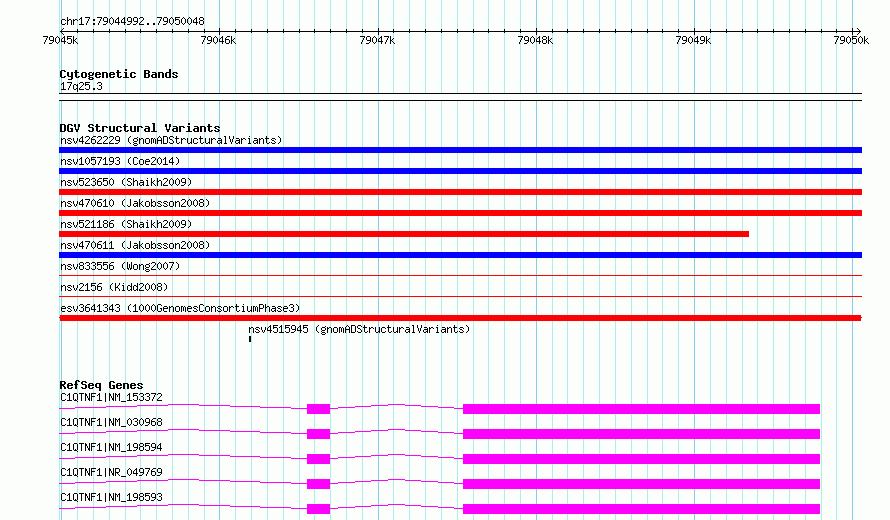The image size is (890, 520).
Task: Select the esv3641343 thick red bar
Action: click(x=460, y=318)
